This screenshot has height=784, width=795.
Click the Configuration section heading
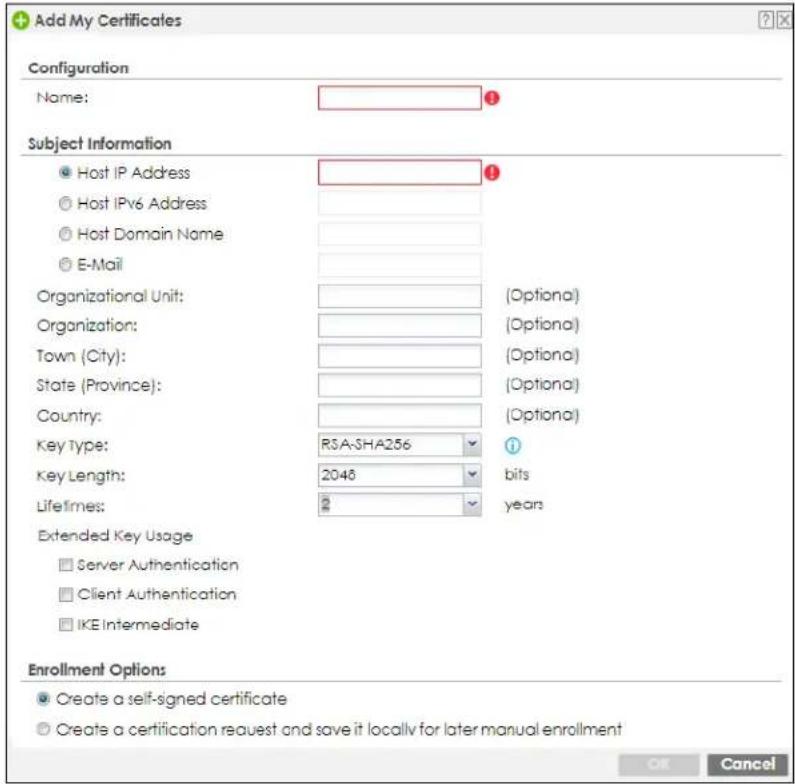(x=79, y=68)
